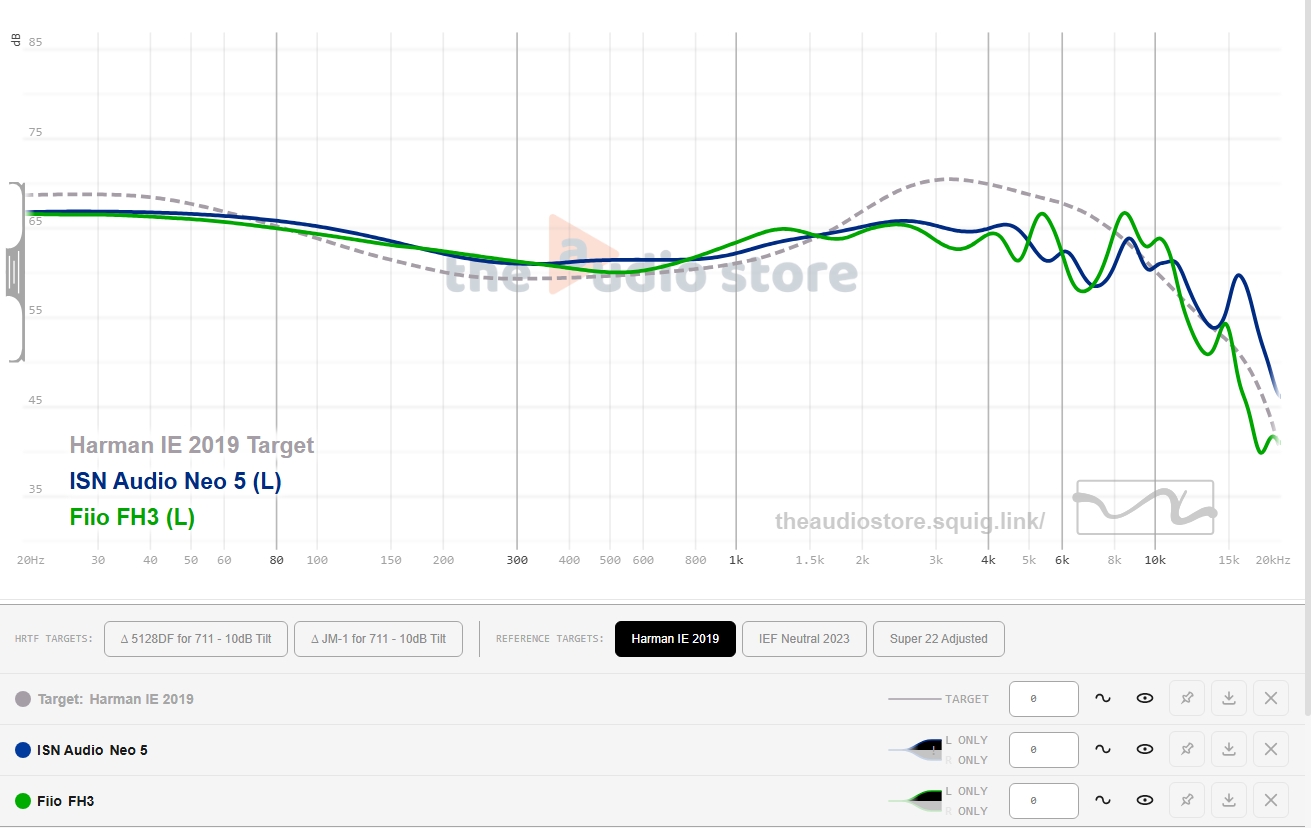The height and width of the screenshot is (828, 1311).
Task: Click the 'theaudiostore.squig.link/' text on graph
Action: (x=910, y=521)
